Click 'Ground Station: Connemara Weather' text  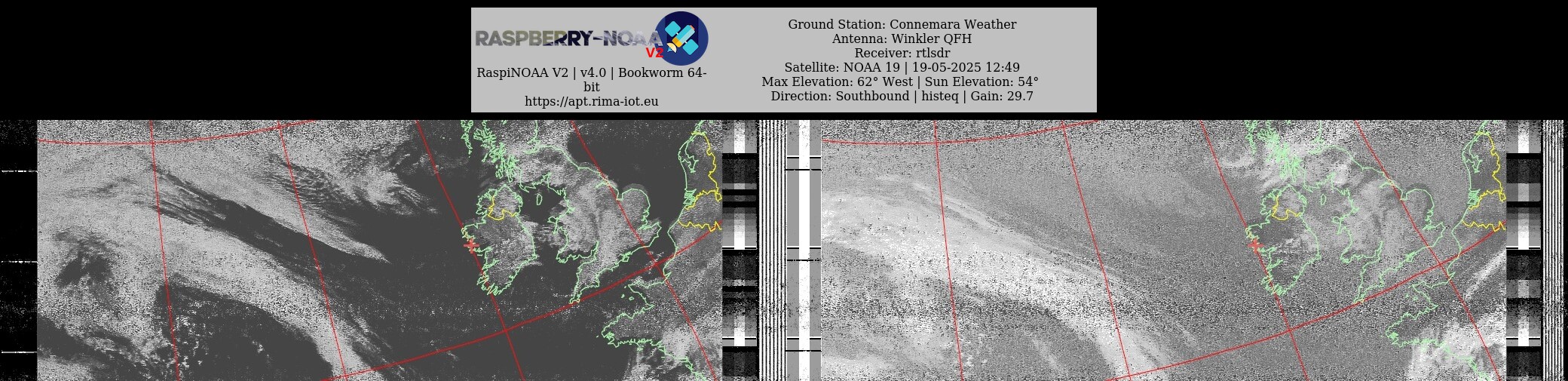[902, 24]
